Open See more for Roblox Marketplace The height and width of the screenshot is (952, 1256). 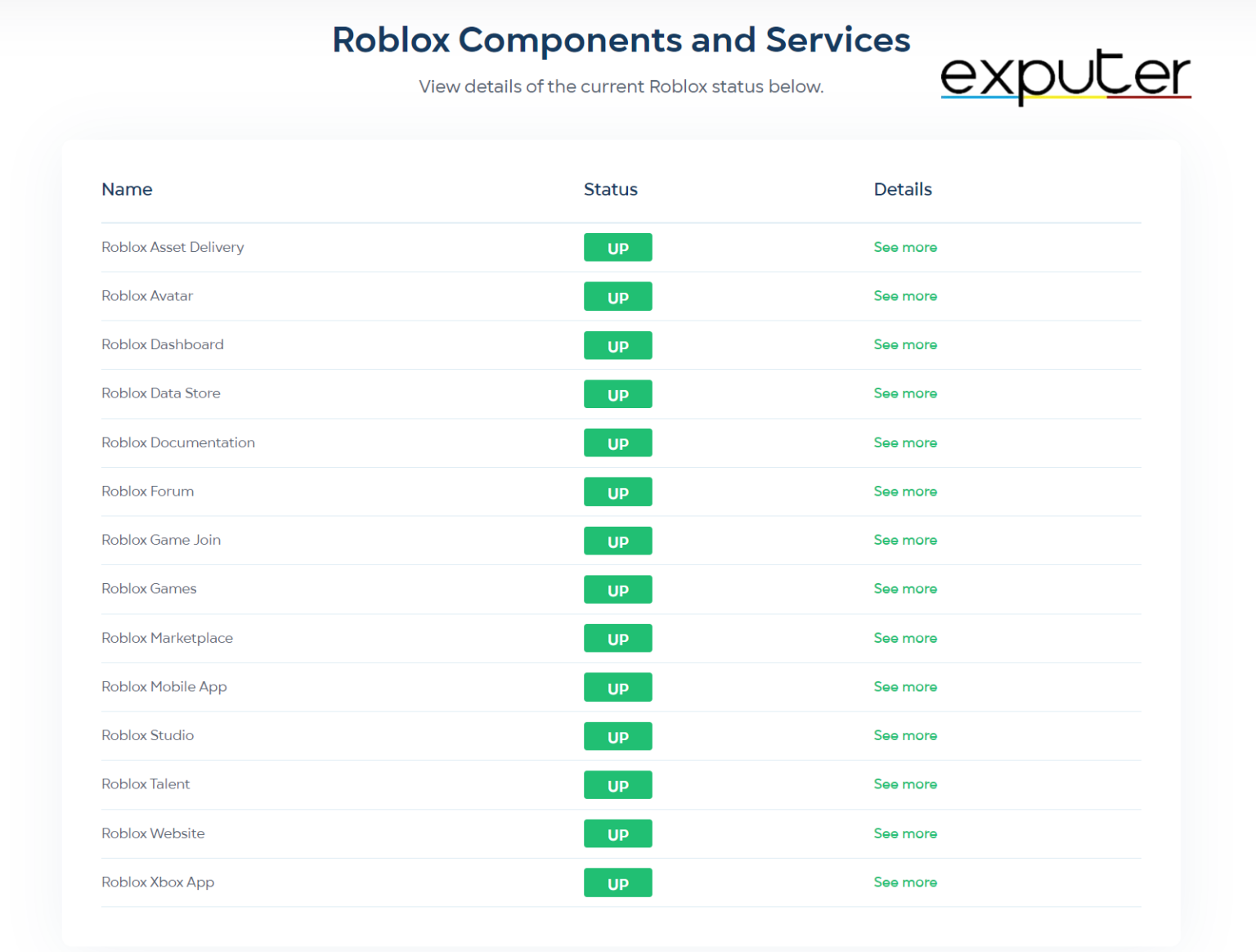(x=905, y=638)
